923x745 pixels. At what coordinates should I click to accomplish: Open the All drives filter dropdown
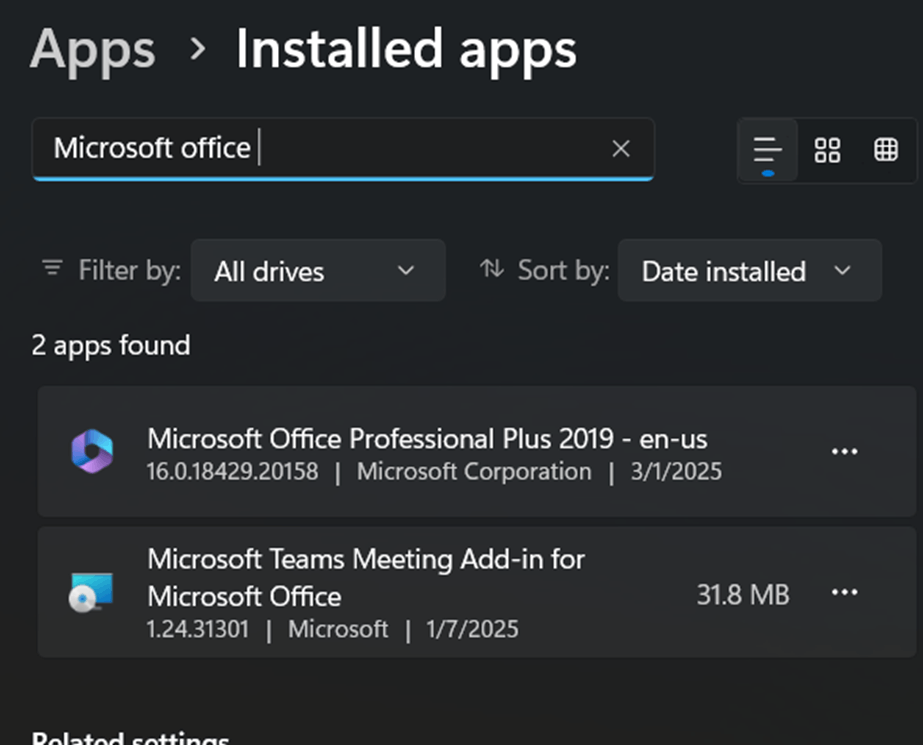tap(318, 271)
